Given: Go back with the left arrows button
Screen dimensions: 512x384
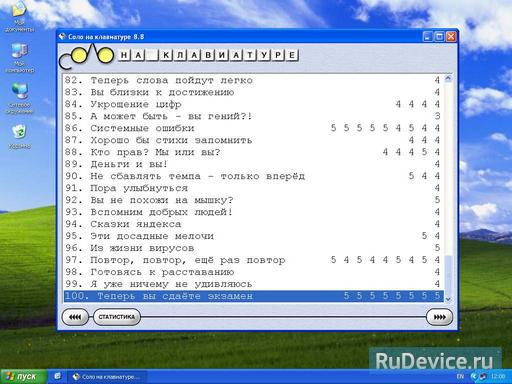Looking at the screenshot, I should coord(75,317).
